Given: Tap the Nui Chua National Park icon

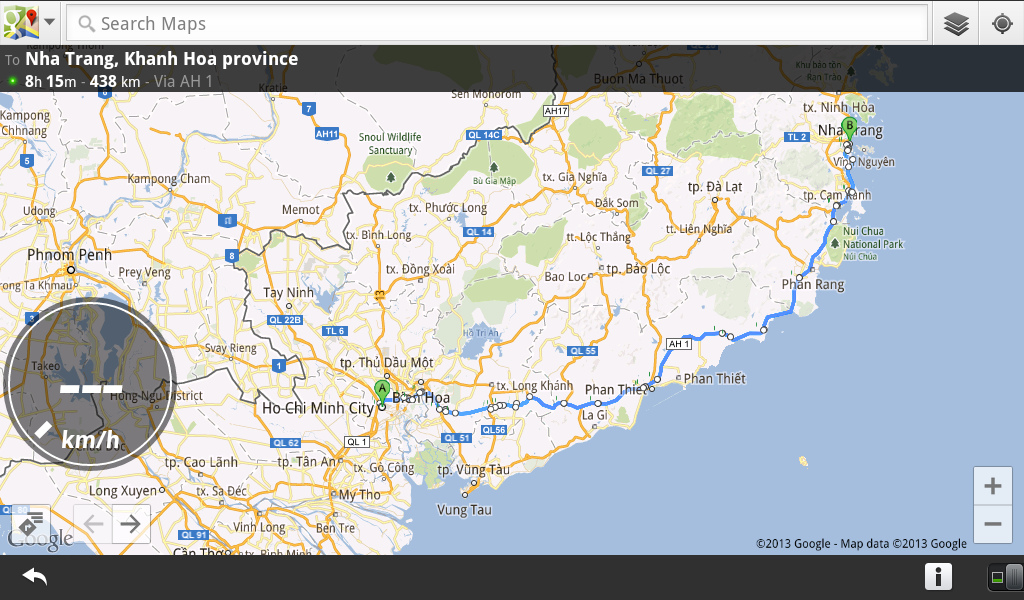Looking at the screenshot, I should 833,243.
